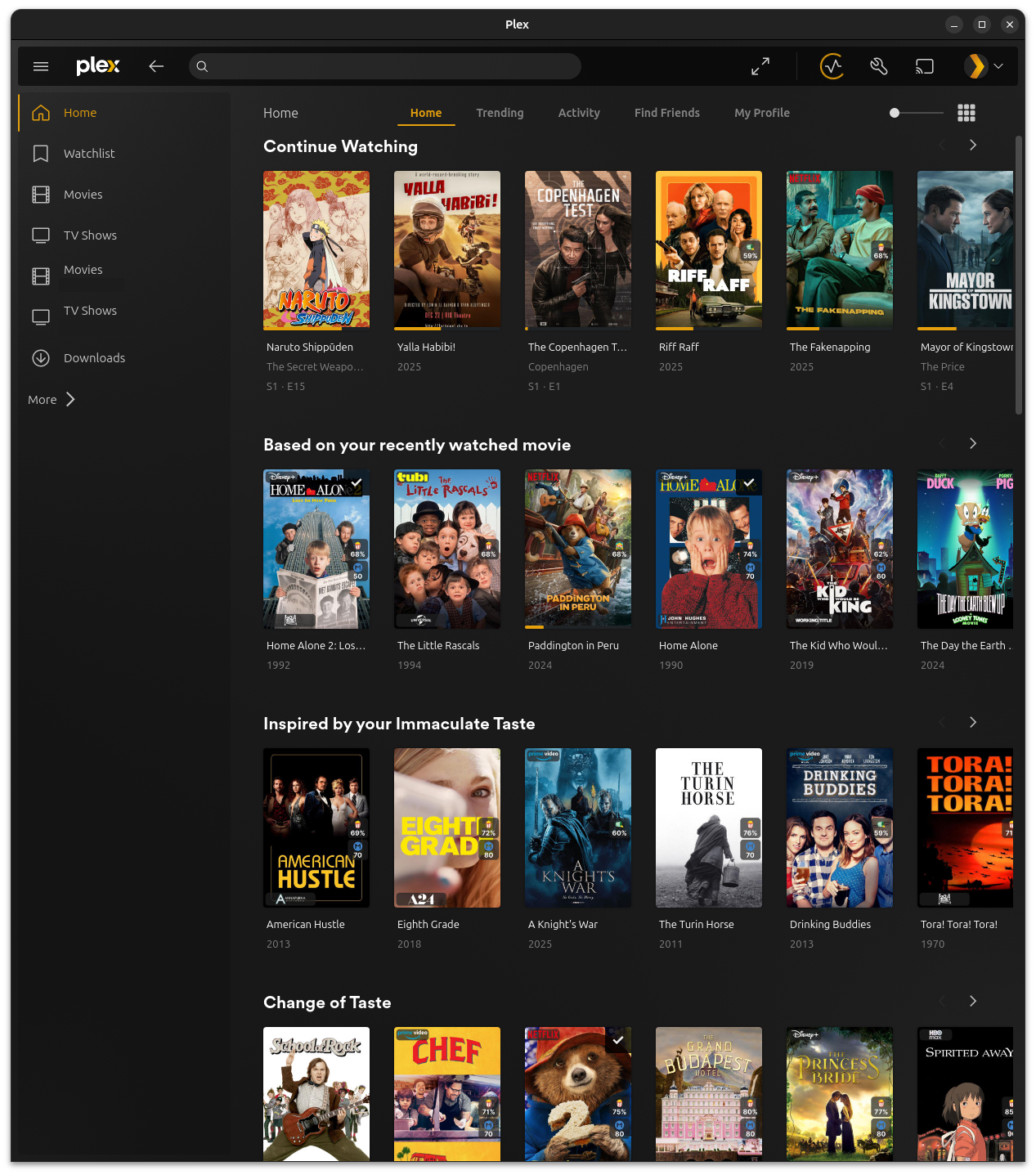Toggle watched checkmark on Paddington 2 poster
Viewport: 1036px width, 1175px height.
pyautogui.click(x=618, y=1040)
